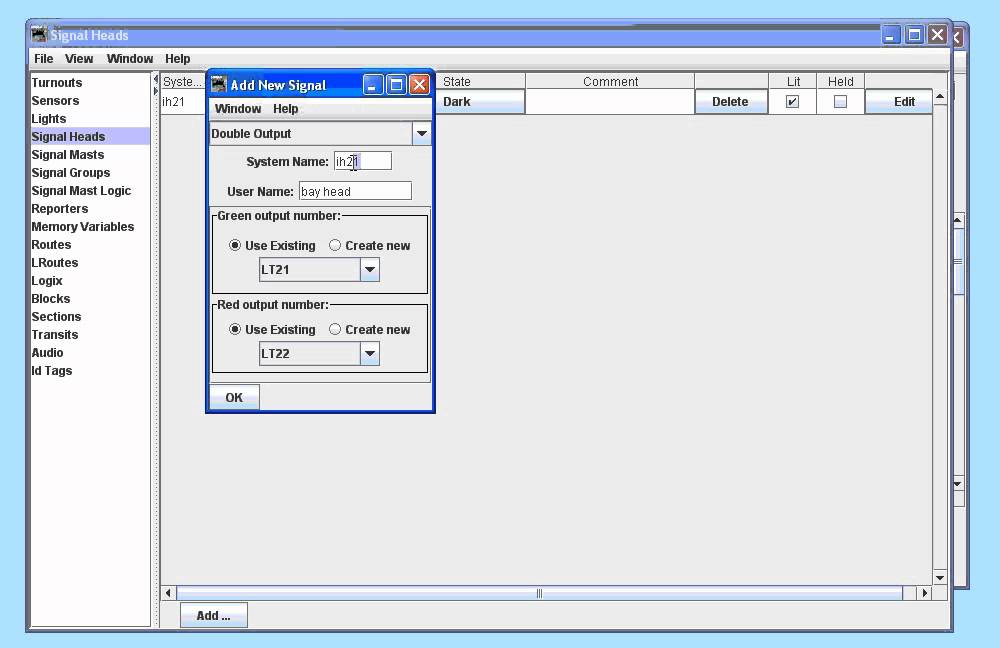Viewport: 1000px width, 648px height.
Task: Toggle the Held checkbox for ih21
Action: (841, 101)
